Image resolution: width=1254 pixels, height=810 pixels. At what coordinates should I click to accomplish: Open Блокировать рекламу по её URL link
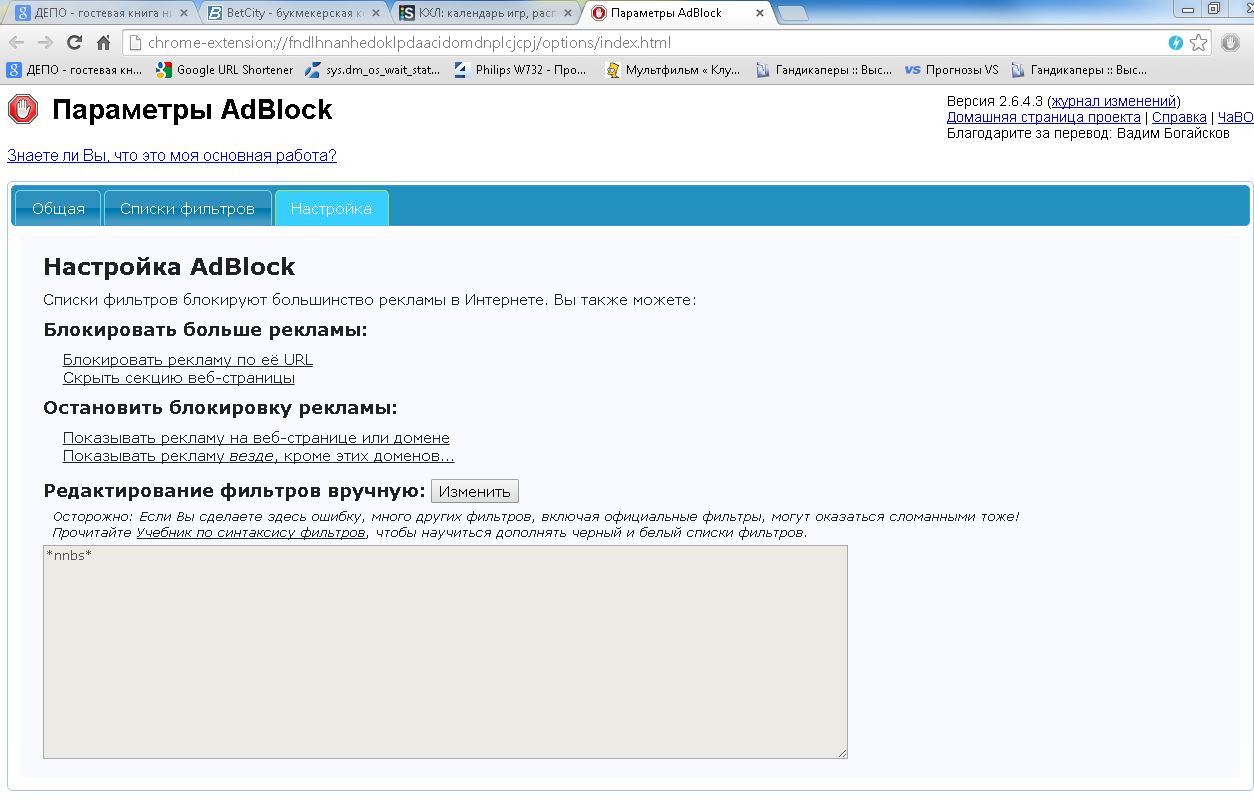[188, 359]
